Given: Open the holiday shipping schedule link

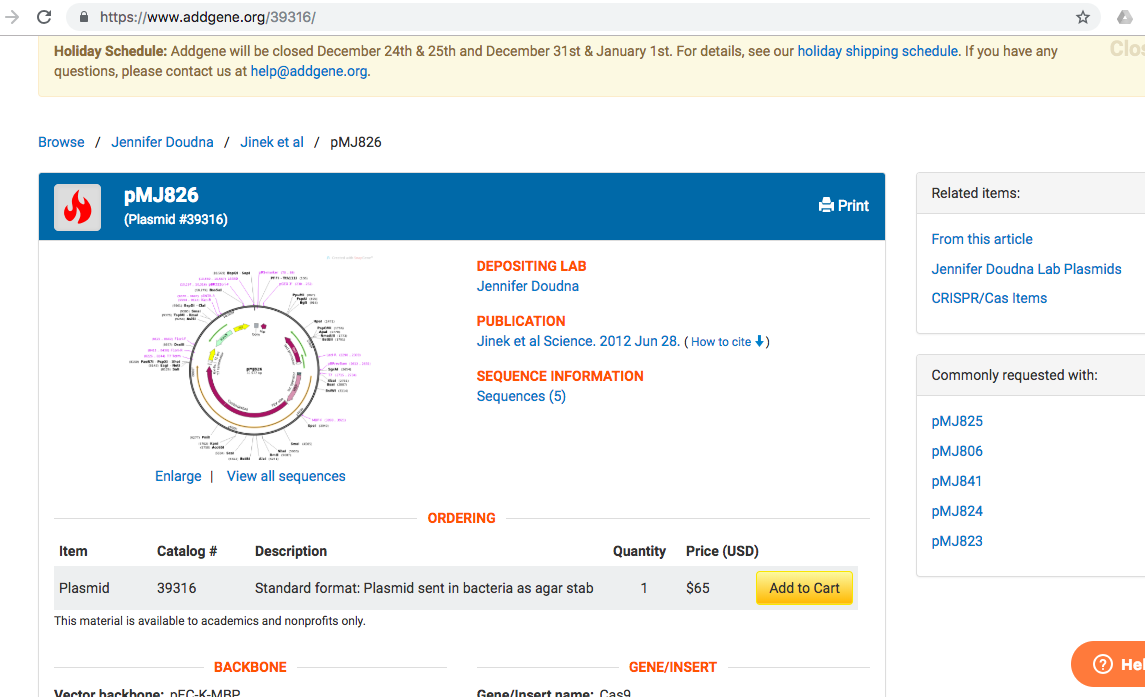Looking at the screenshot, I should (x=877, y=51).
